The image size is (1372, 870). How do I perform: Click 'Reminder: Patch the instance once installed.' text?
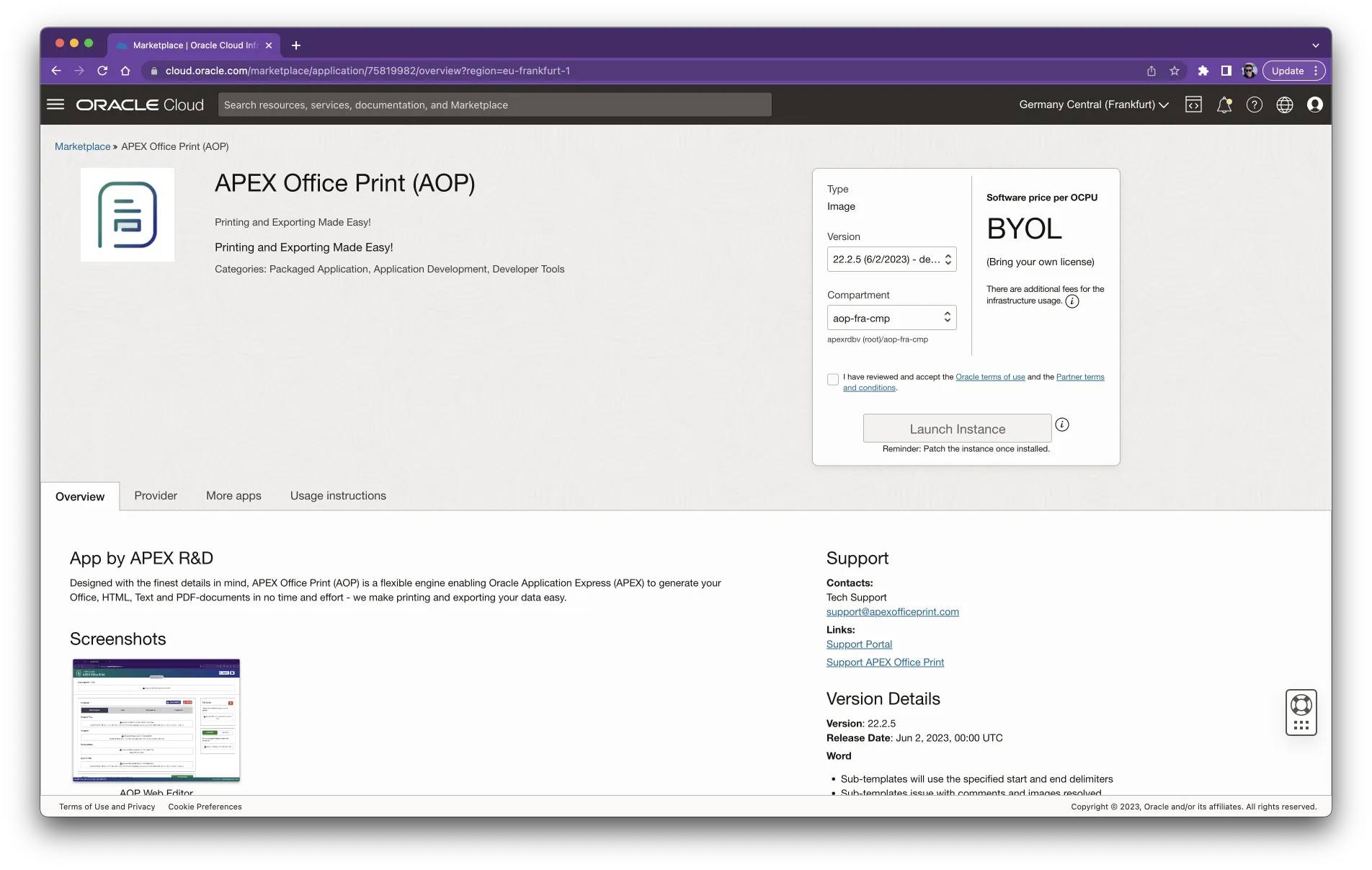coord(966,449)
